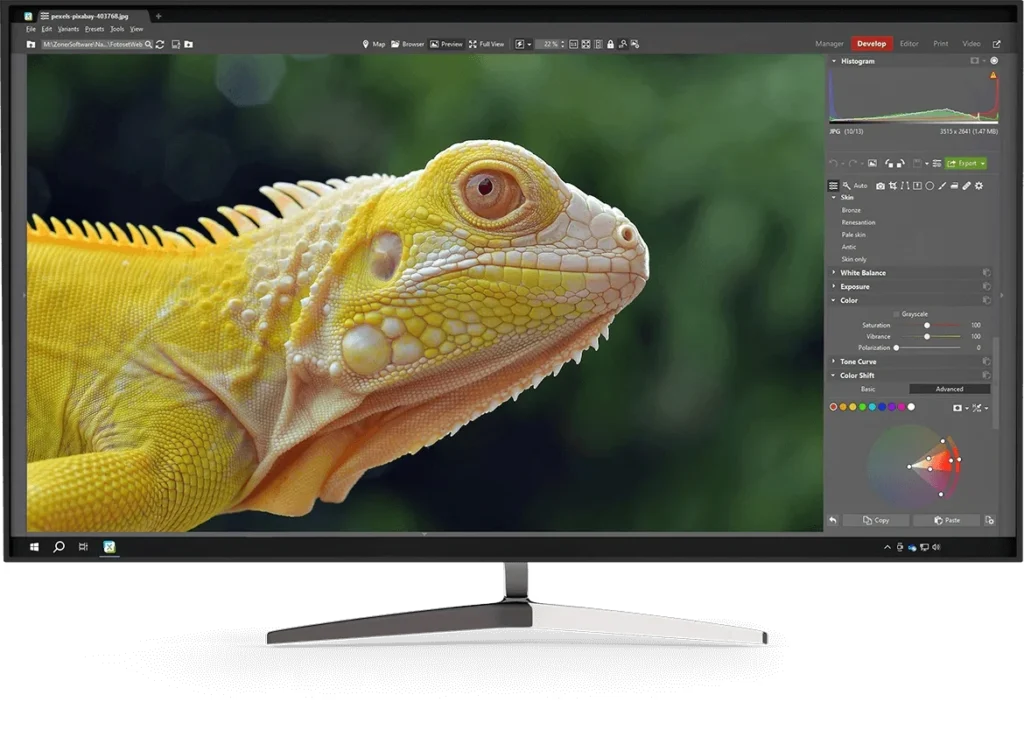Select the Filter Brush tool
Screen dimensions: 1024x730
(942, 185)
